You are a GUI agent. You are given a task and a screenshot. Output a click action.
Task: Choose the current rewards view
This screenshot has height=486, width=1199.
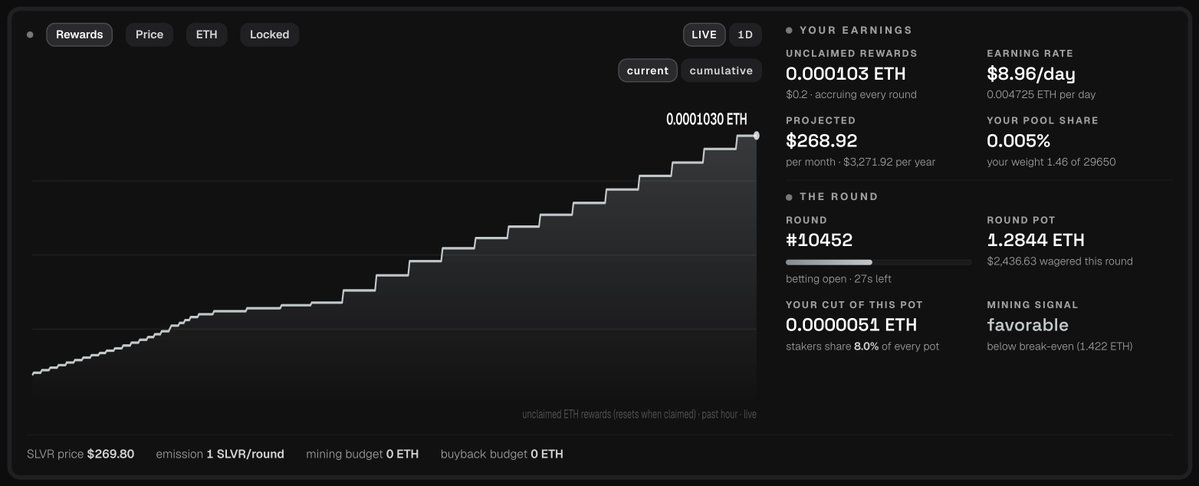648,70
